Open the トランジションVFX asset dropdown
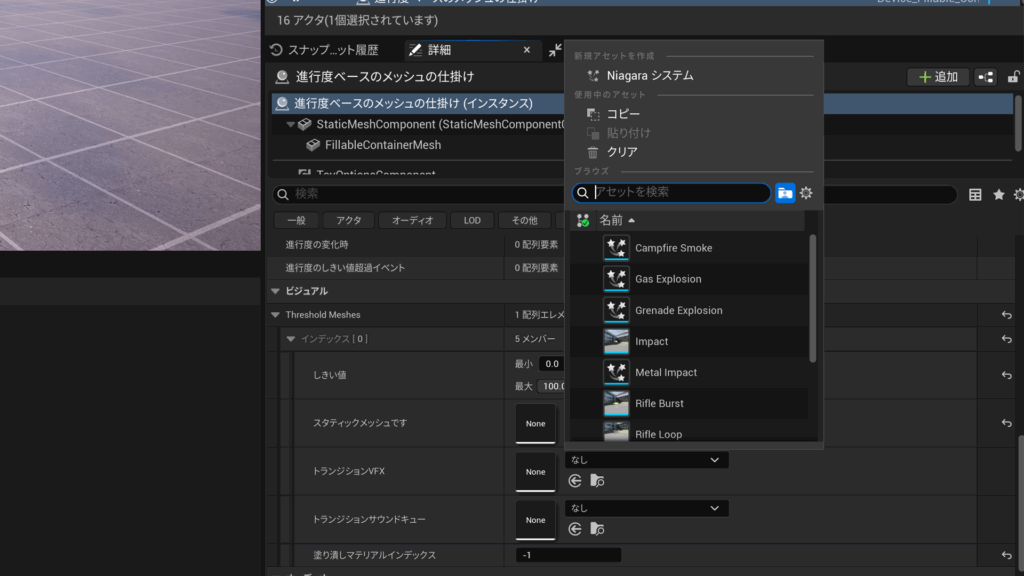This screenshot has height=576, width=1024. tap(647, 460)
